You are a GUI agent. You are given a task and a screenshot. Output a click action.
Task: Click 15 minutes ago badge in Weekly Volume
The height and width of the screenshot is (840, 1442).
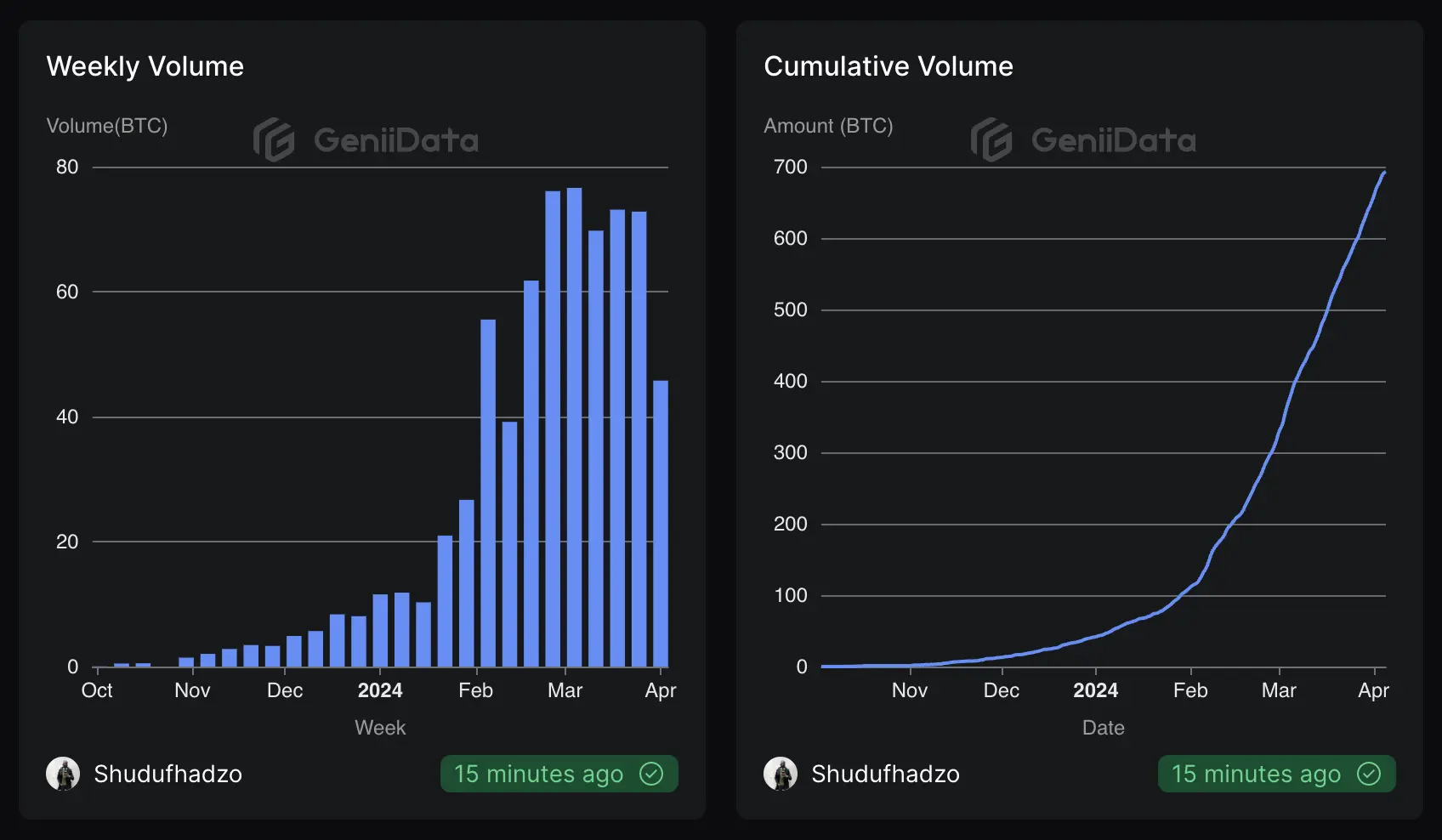[x=559, y=774]
